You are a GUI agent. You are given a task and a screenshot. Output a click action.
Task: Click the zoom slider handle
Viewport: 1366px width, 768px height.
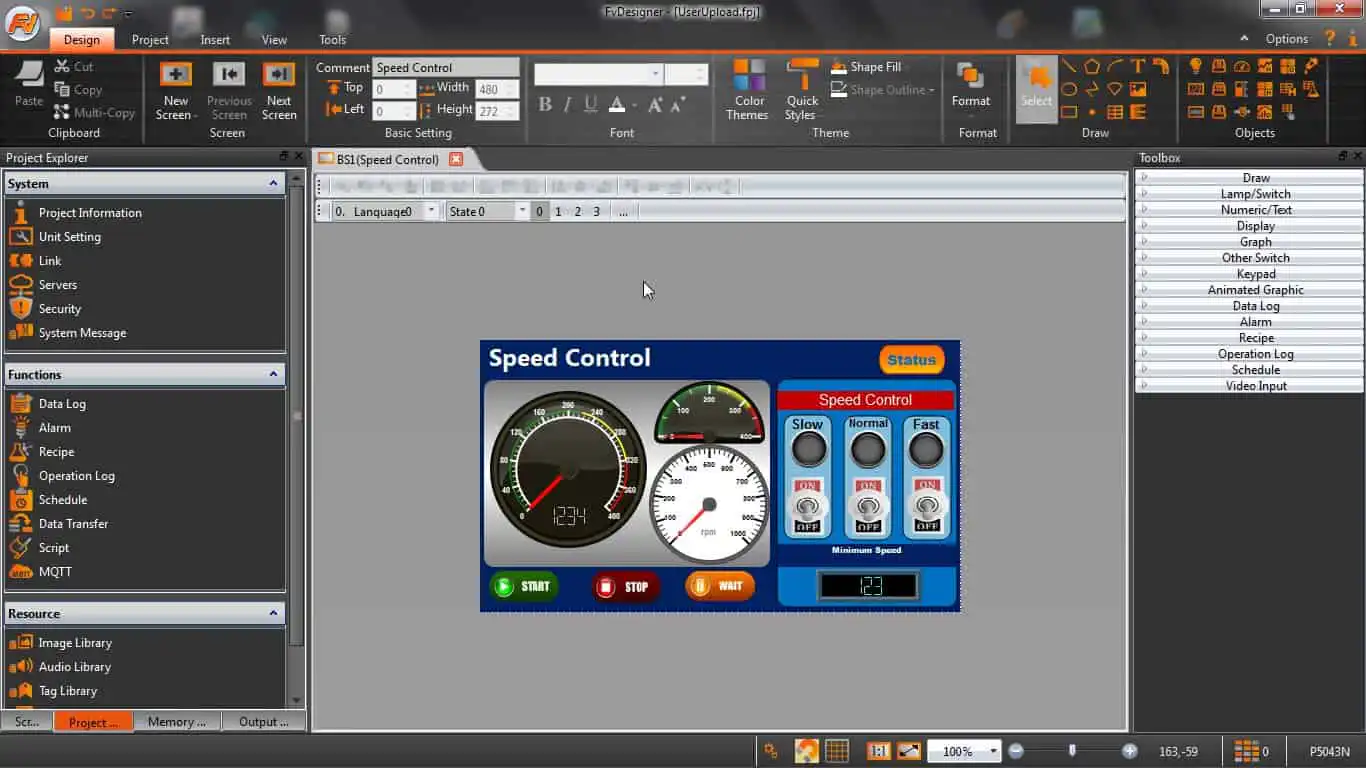click(1072, 750)
